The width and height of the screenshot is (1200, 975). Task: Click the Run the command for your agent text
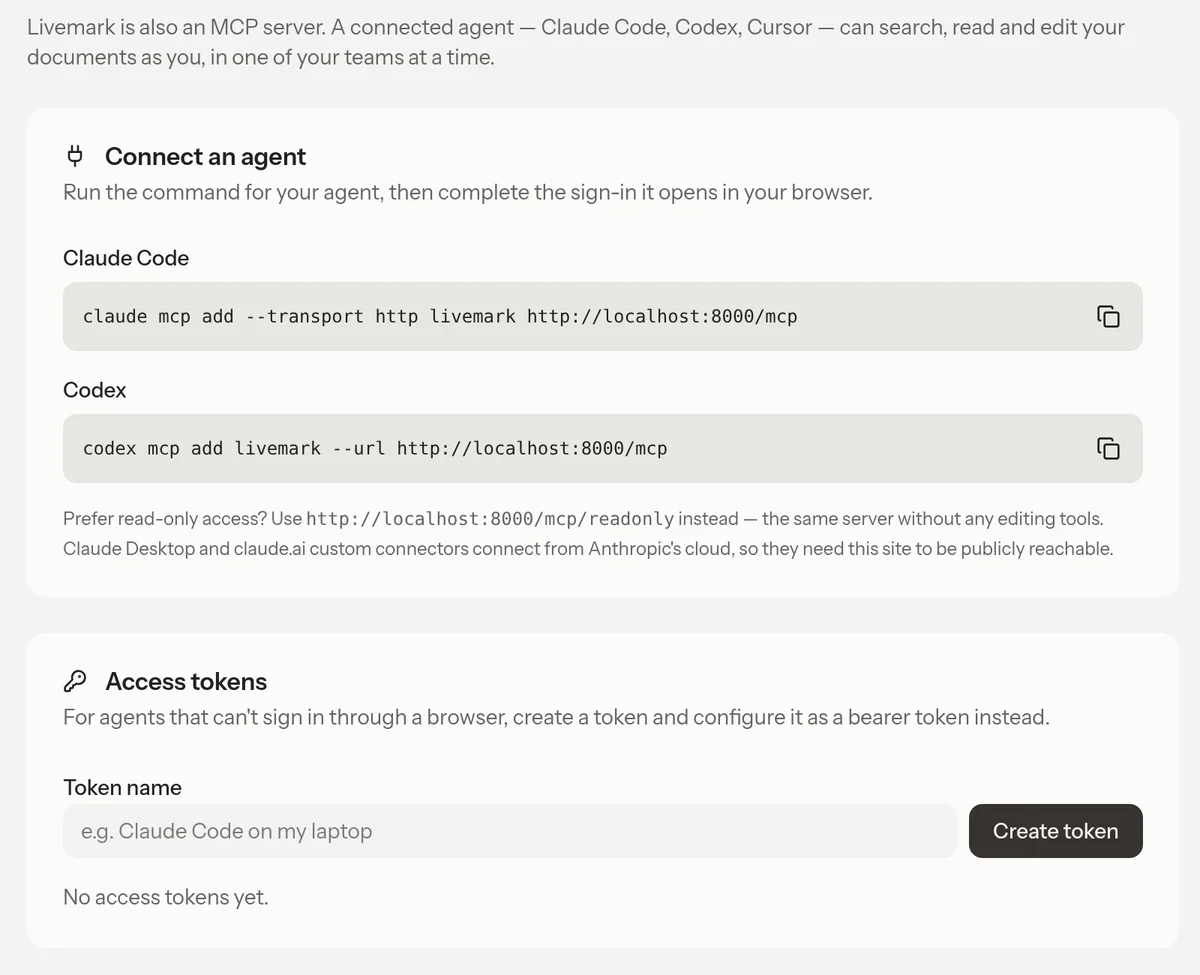pos(468,192)
